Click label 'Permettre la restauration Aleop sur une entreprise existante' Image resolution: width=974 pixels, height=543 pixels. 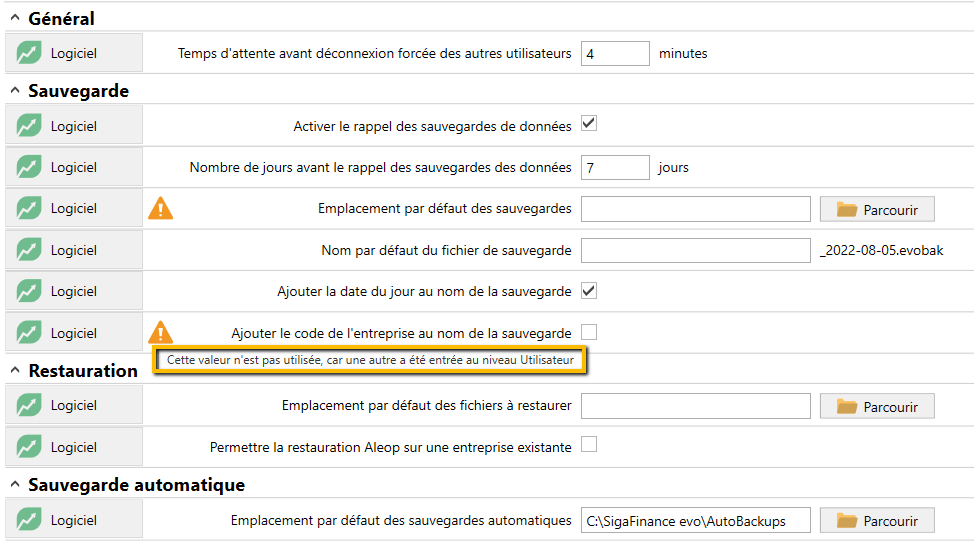391,447
